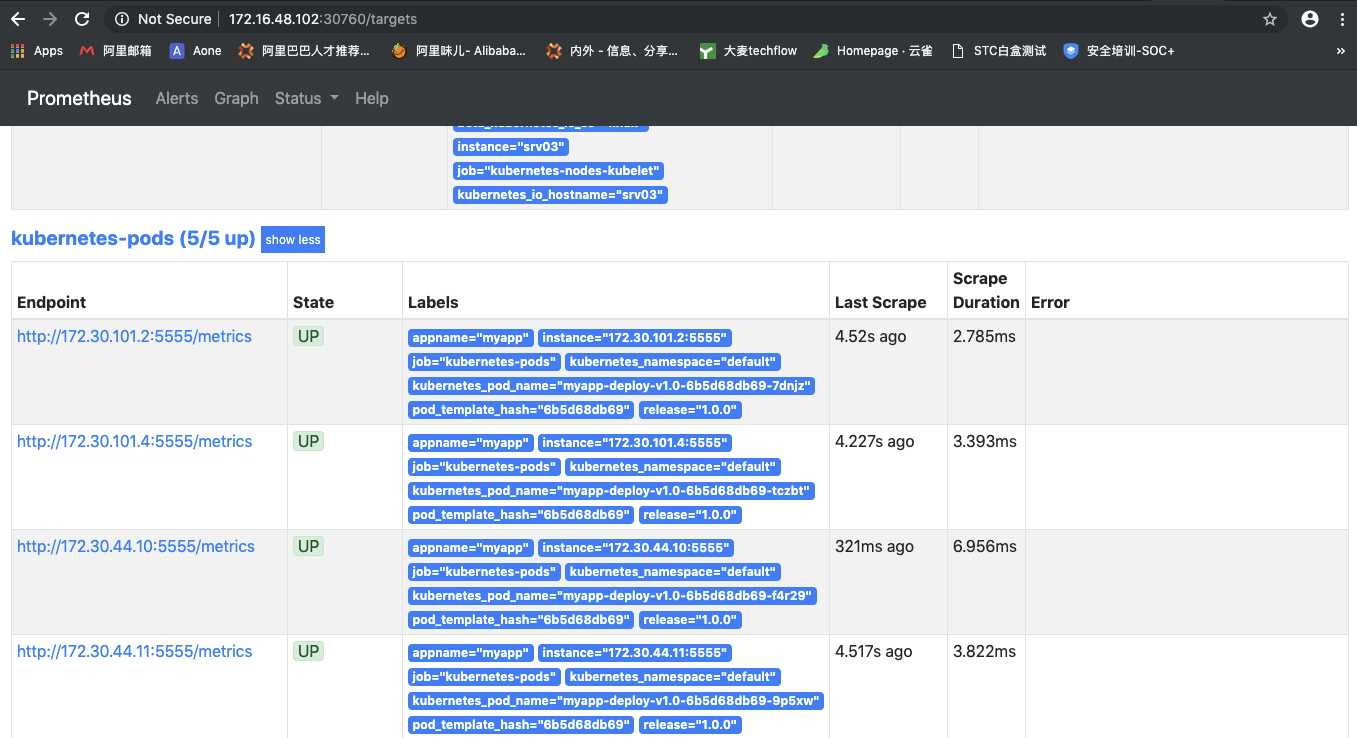Click the kubernetes-pods (5/5 up) heading link
Image resolution: width=1357 pixels, height=738 pixels.
click(133, 239)
